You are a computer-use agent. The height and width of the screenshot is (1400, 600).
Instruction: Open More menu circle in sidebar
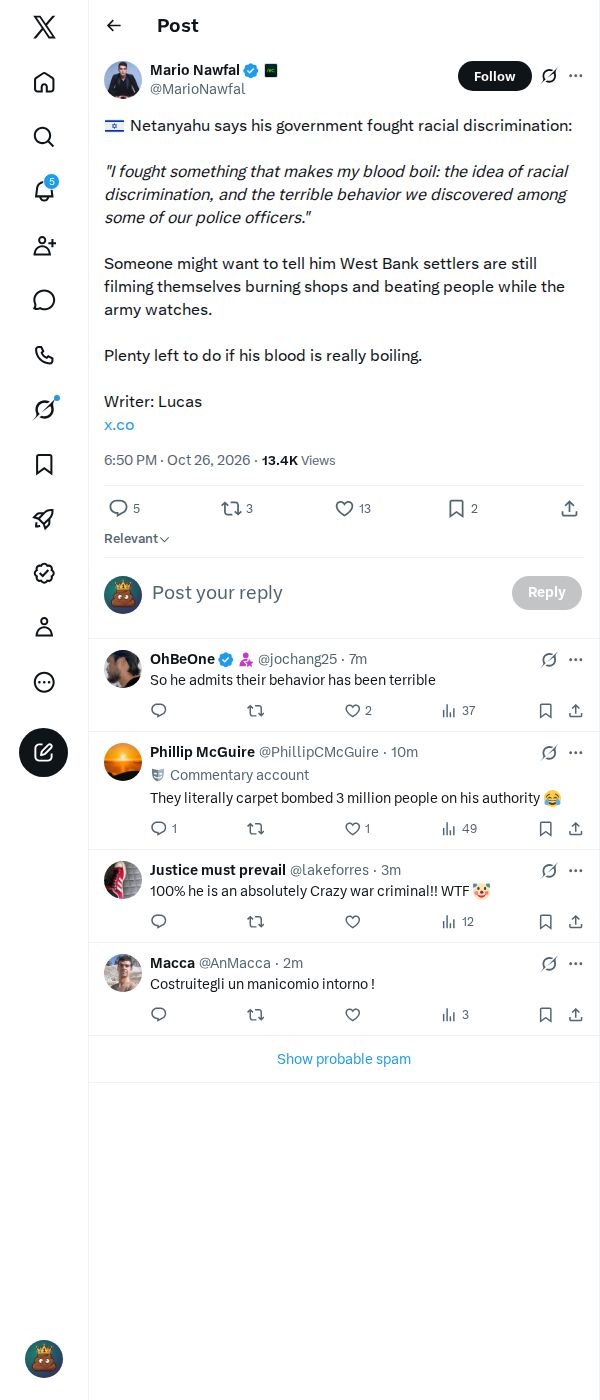(x=44, y=682)
